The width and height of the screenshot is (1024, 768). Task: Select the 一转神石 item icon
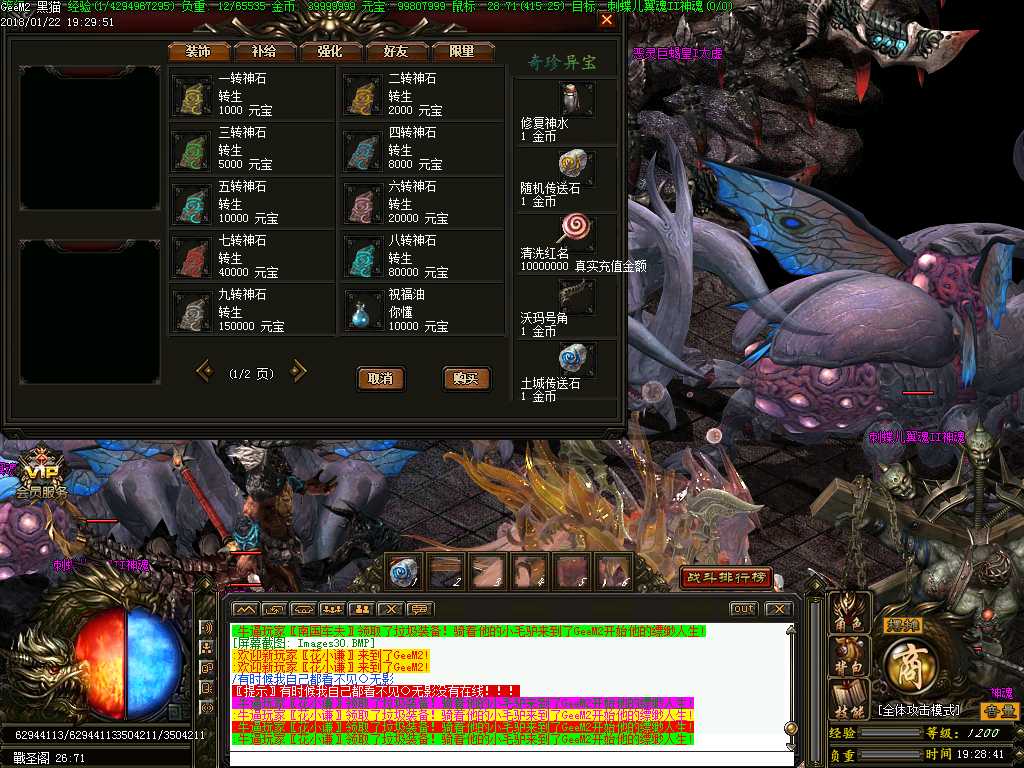[193, 95]
